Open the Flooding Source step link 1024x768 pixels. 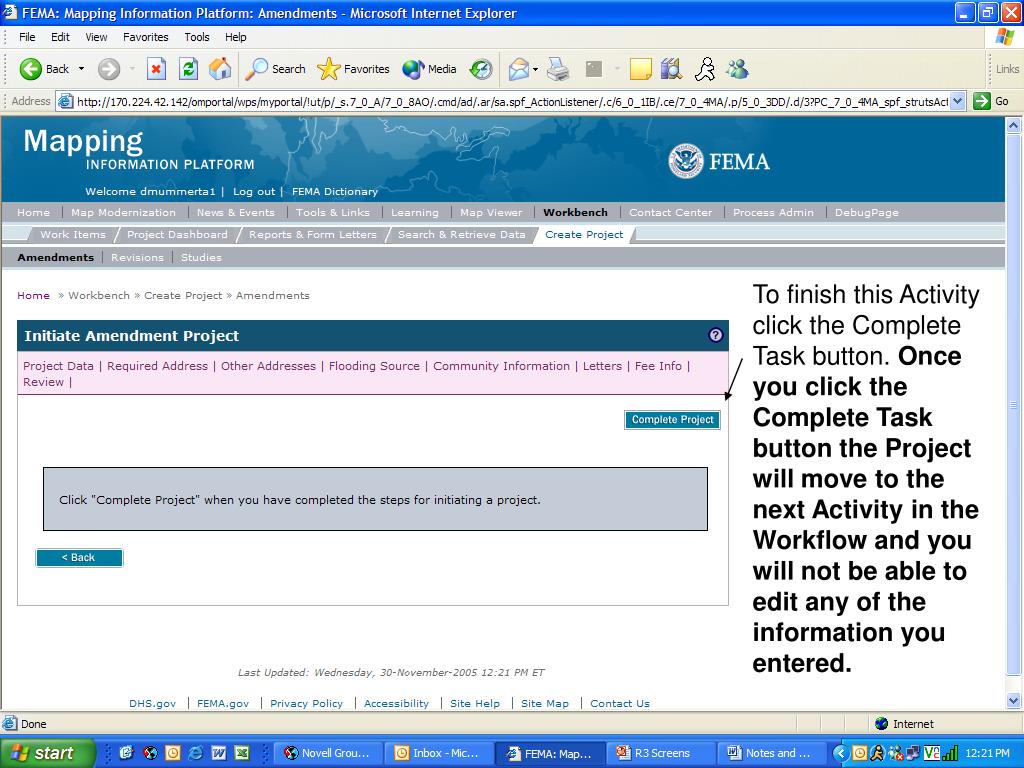(374, 366)
